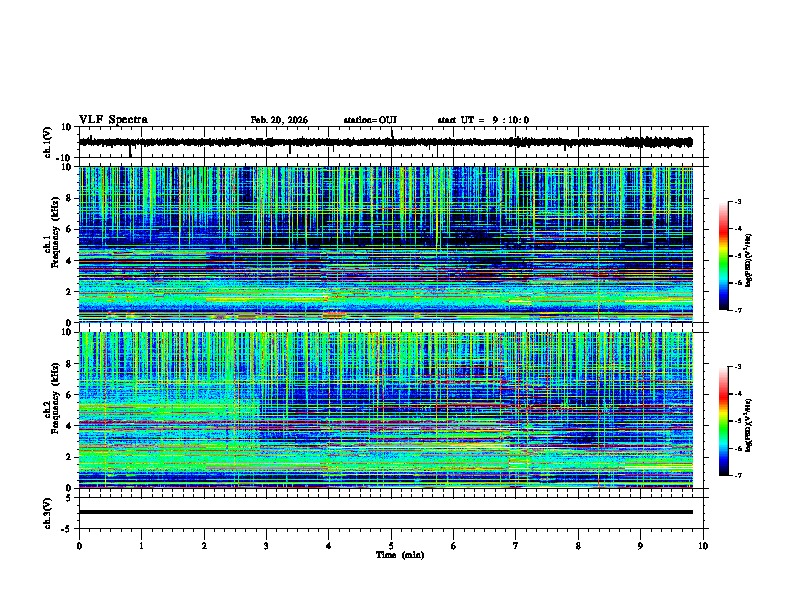
Task: Click the "-10" tick on ch.1(V) axis
Action: (x=64, y=157)
